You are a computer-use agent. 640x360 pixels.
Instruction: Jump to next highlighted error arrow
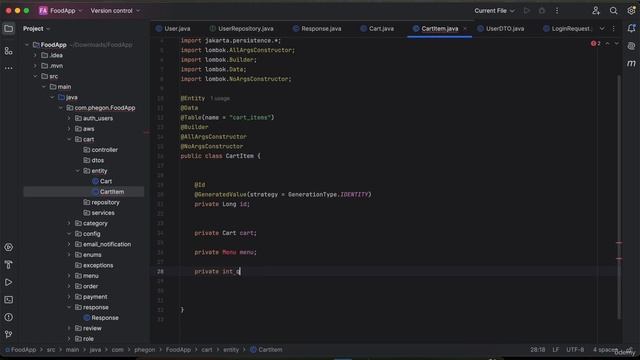click(616, 43)
